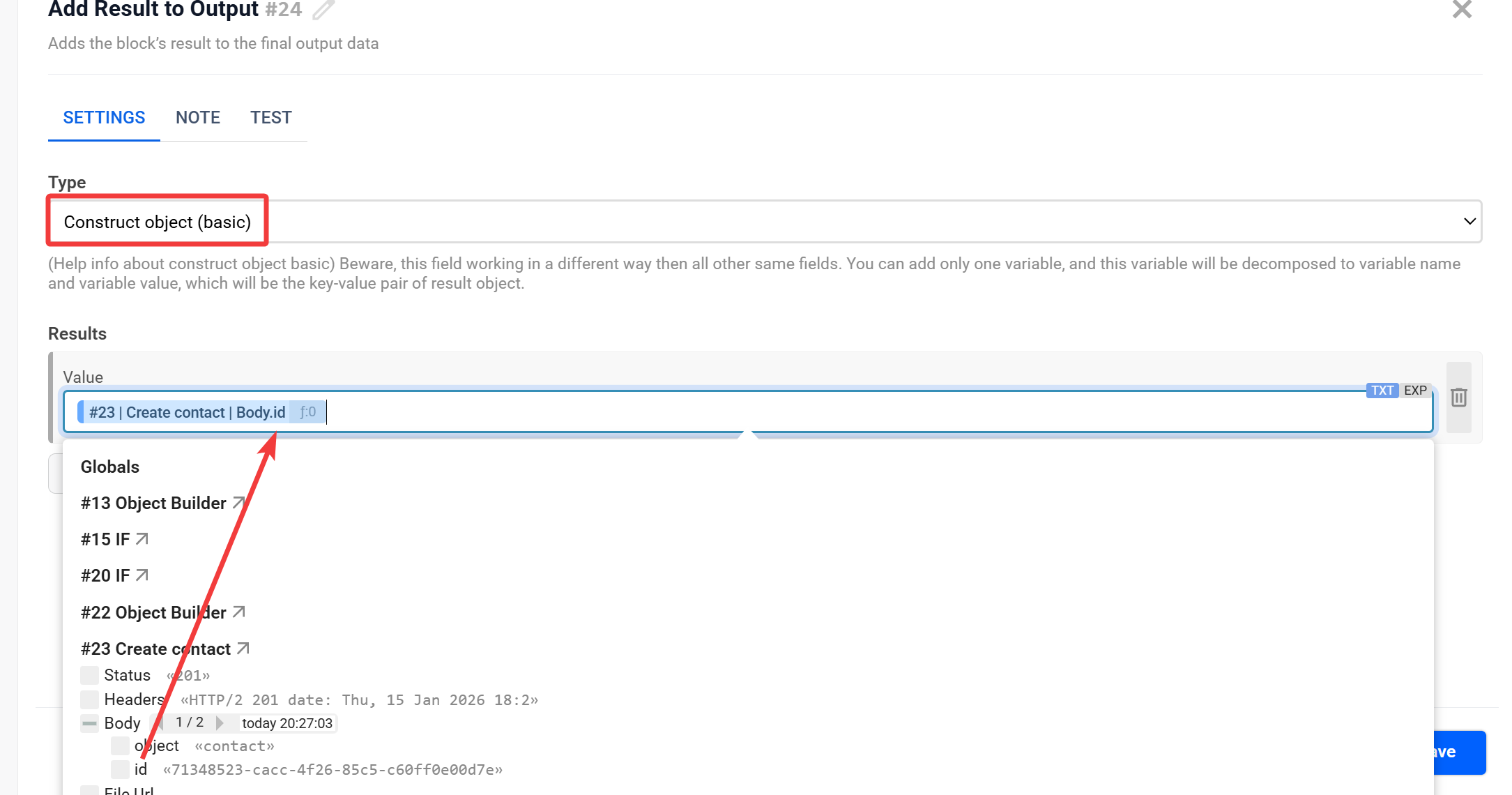Tick the Headers variable checkbox
The height and width of the screenshot is (795, 1512).
89,699
